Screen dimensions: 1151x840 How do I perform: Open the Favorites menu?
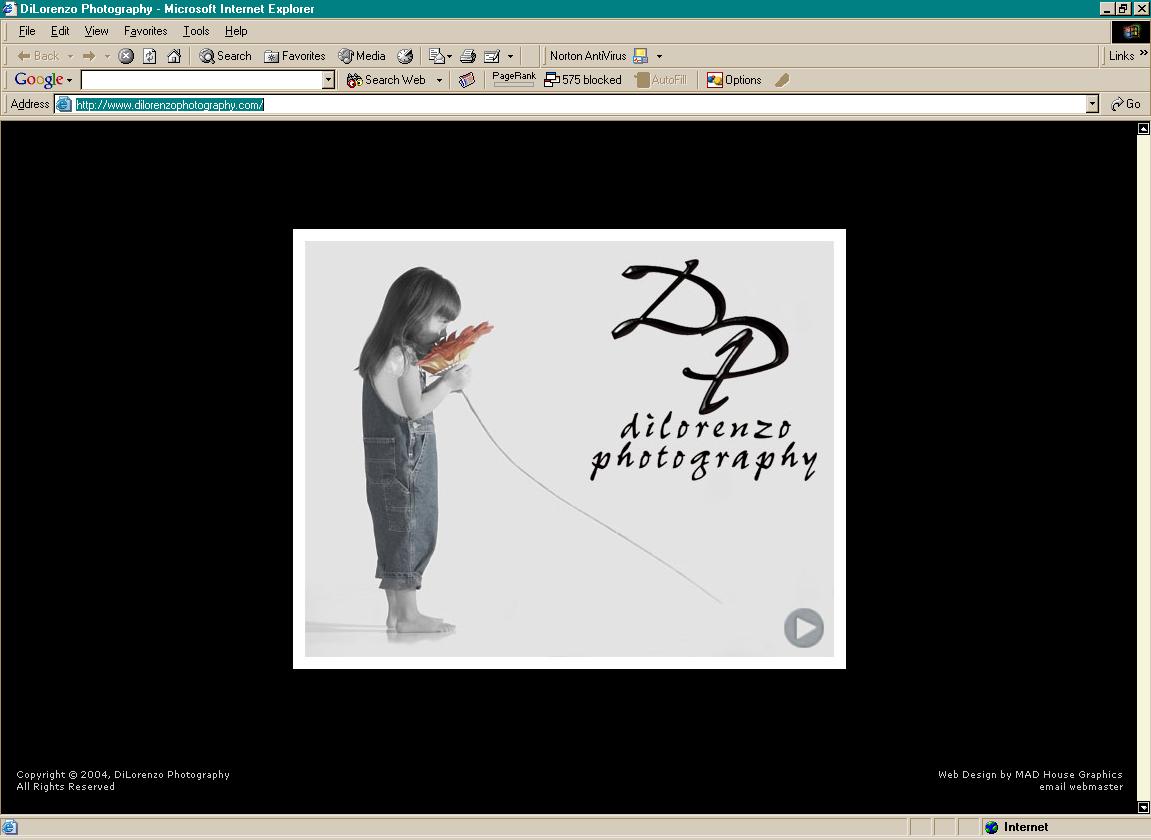point(145,31)
